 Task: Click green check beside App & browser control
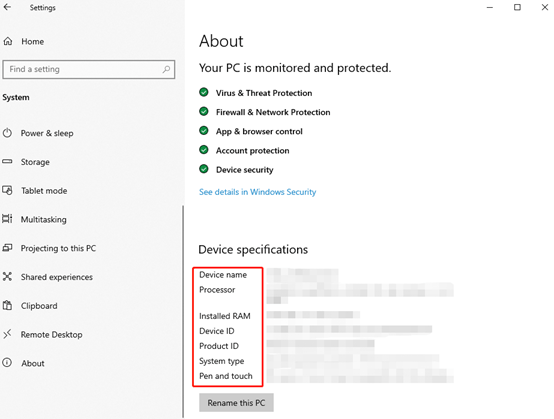point(204,131)
